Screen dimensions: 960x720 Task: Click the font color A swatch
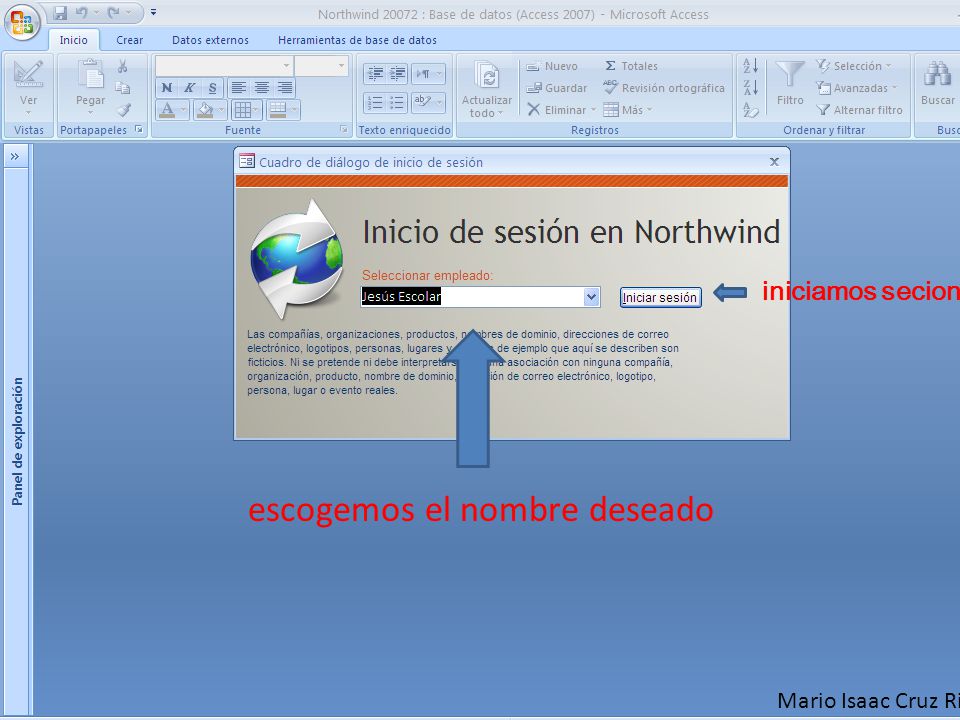(x=167, y=110)
